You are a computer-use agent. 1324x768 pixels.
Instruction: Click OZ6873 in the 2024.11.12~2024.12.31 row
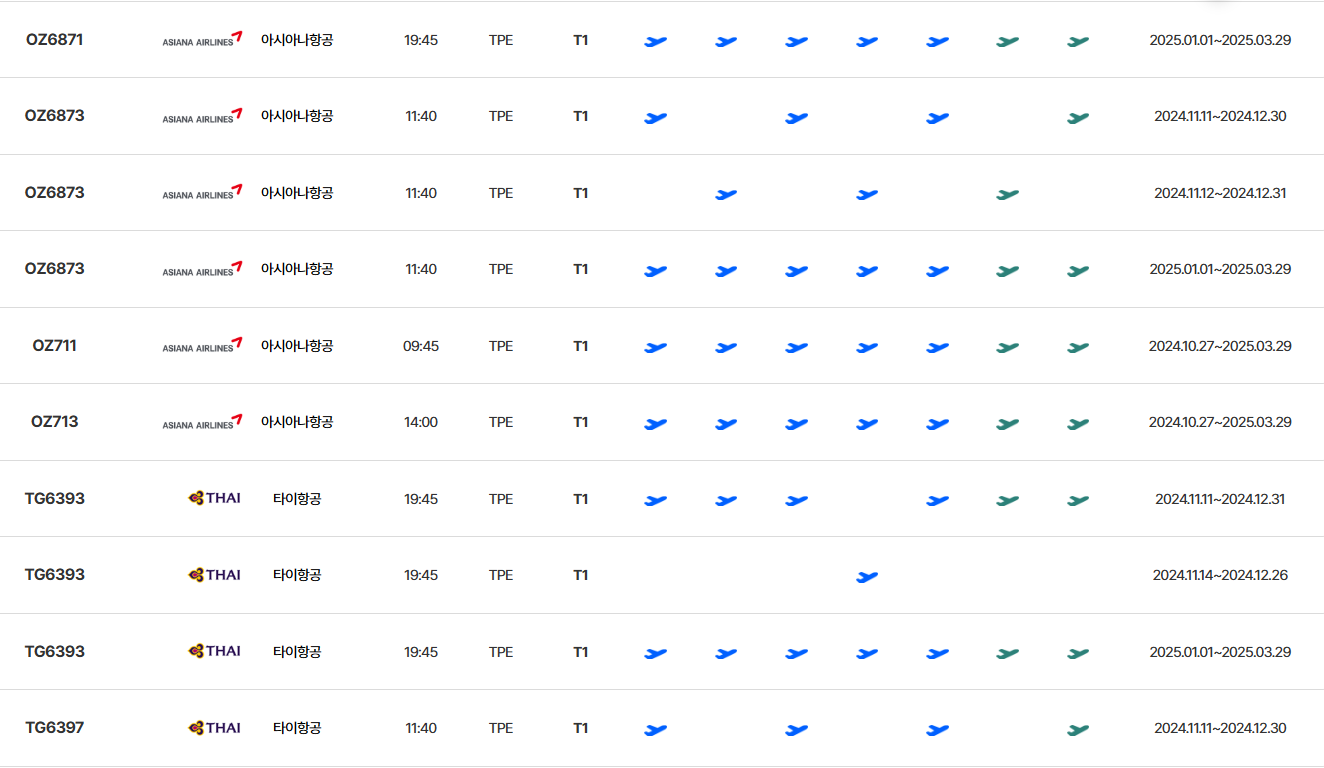pyautogui.click(x=54, y=193)
